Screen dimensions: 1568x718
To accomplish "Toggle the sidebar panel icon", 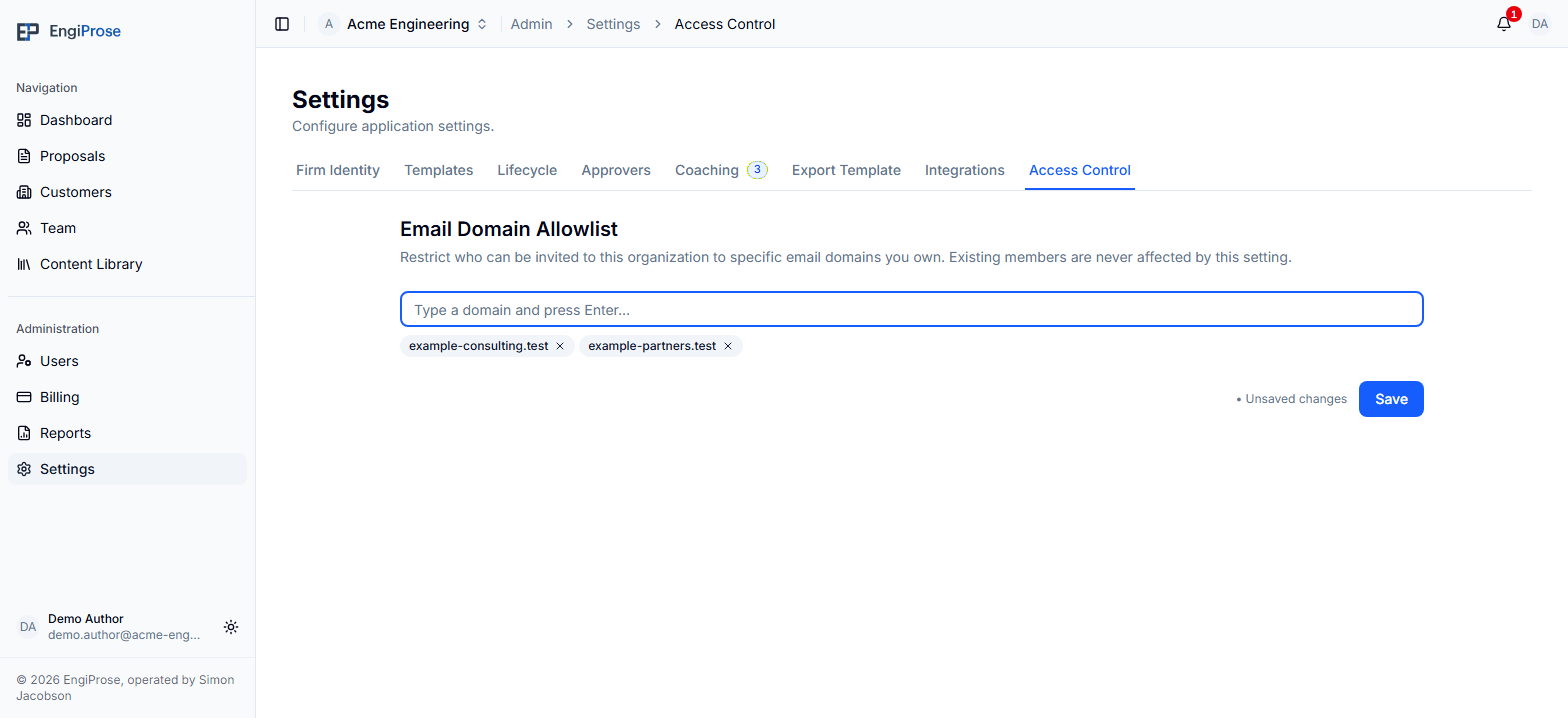I will click(x=282, y=24).
